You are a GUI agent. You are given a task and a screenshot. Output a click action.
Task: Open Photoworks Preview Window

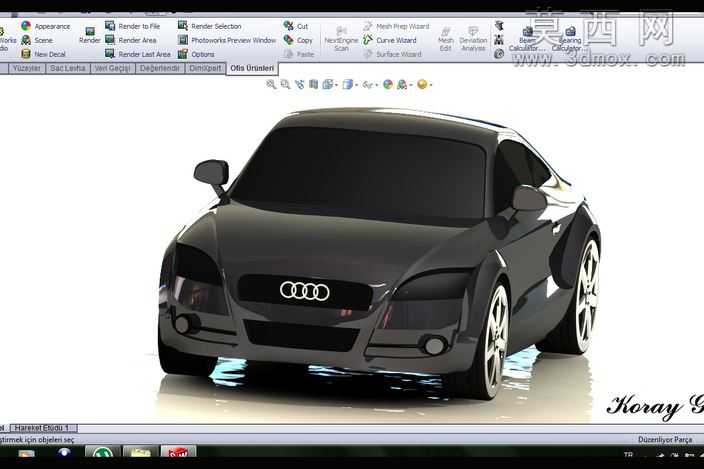227,40
